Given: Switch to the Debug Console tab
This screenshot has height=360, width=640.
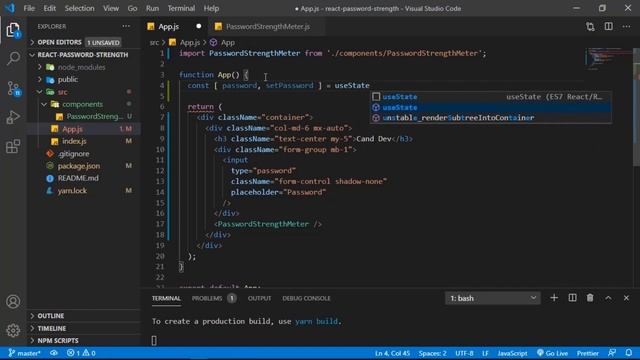Looking at the screenshot, I should (x=306, y=298).
